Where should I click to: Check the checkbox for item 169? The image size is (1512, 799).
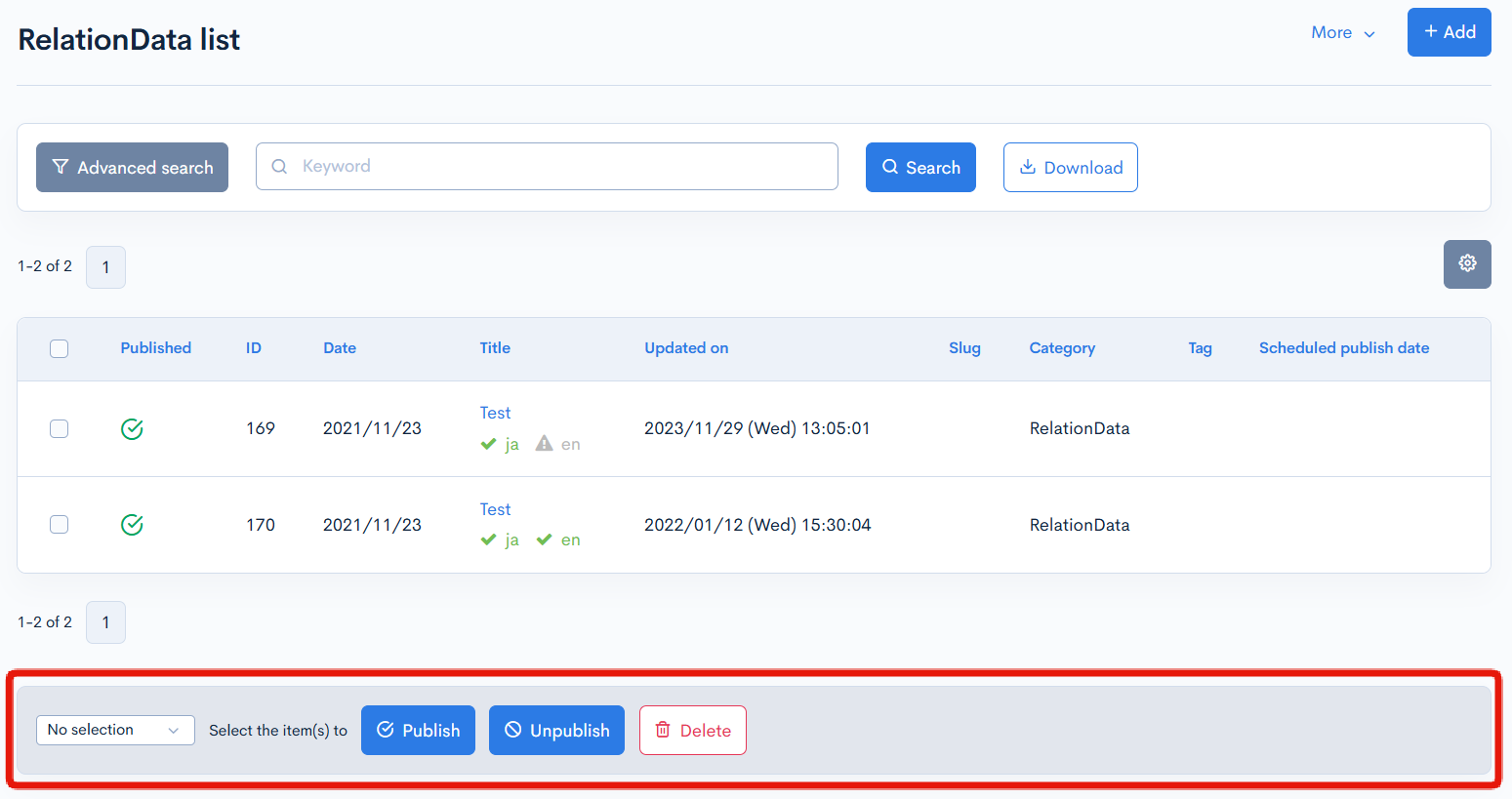click(59, 427)
